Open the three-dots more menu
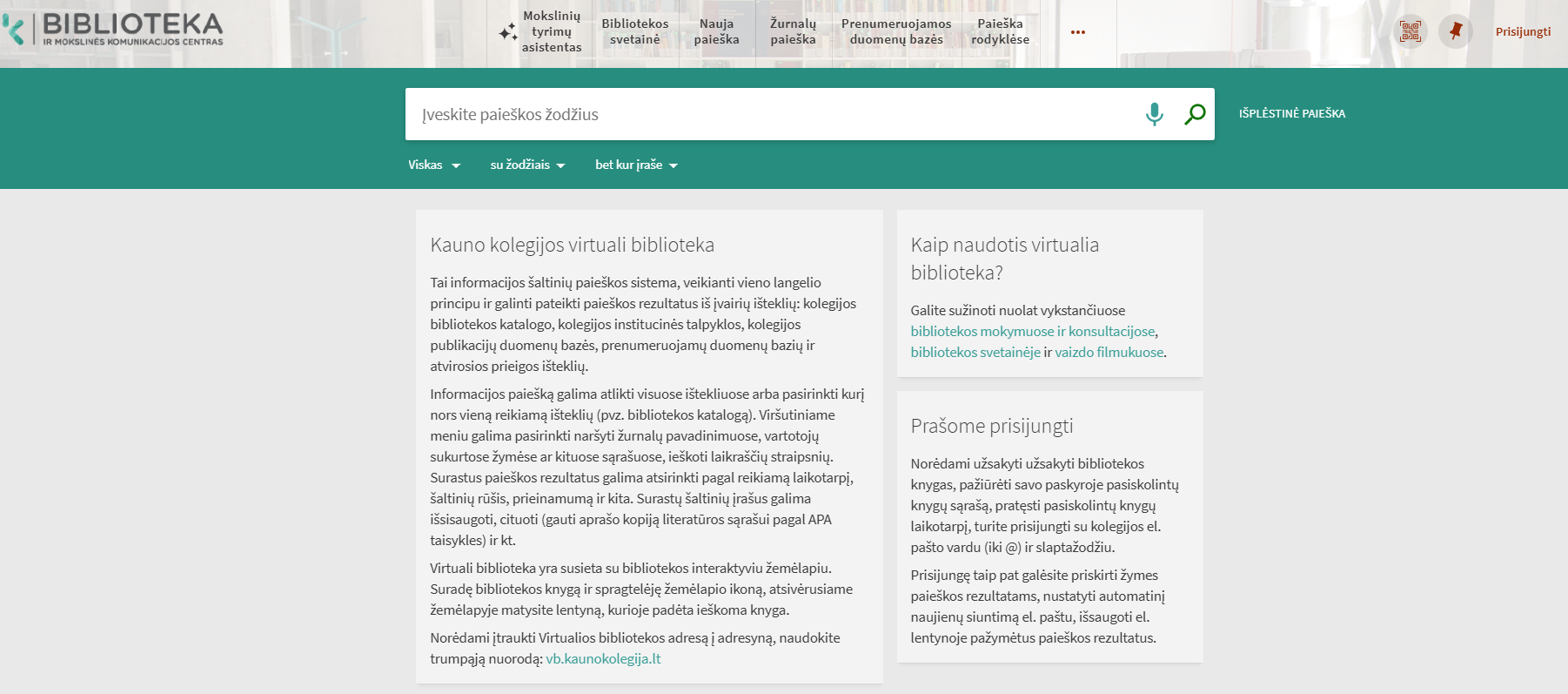The height and width of the screenshot is (694, 1568). (x=1078, y=32)
